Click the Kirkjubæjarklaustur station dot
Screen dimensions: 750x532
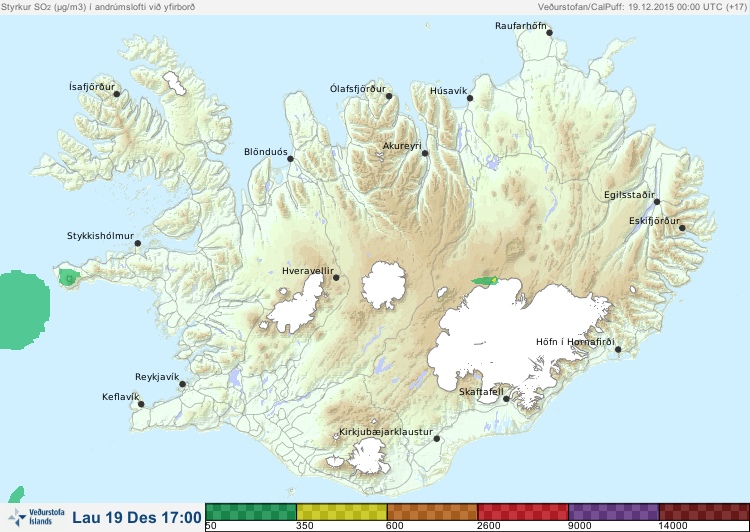(437, 439)
